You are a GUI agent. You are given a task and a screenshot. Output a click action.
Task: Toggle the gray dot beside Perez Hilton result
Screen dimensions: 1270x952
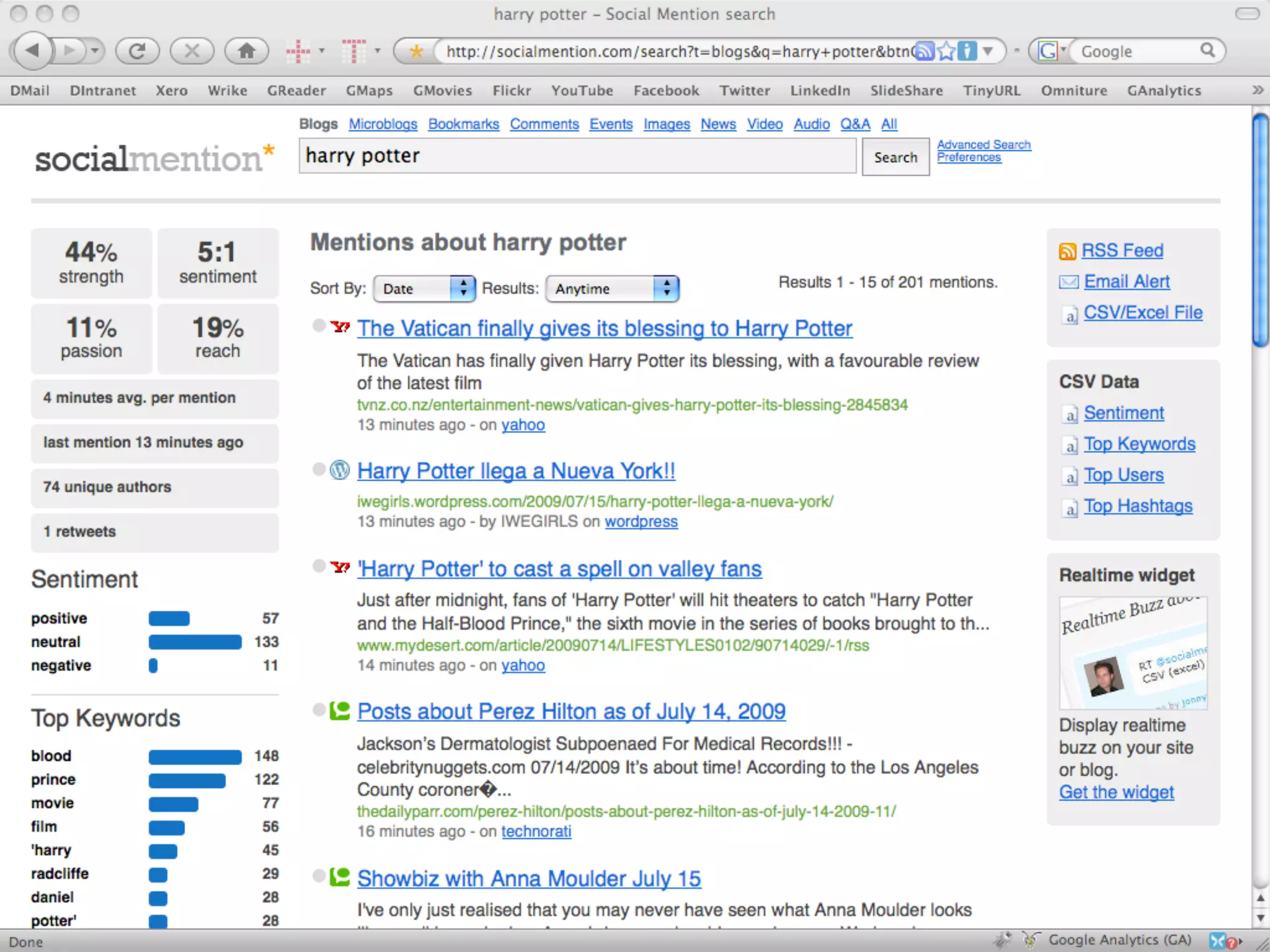(319, 710)
